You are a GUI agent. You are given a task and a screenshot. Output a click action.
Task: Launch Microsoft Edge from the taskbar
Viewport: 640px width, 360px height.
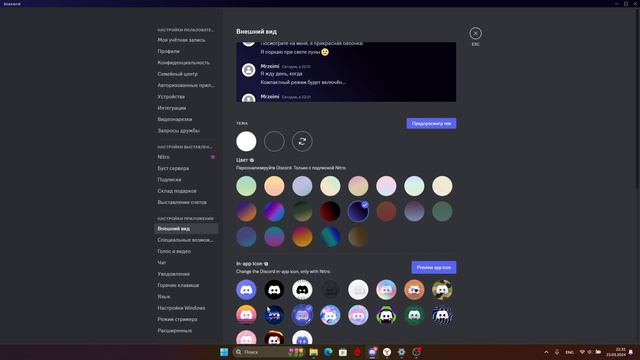[328, 352]
